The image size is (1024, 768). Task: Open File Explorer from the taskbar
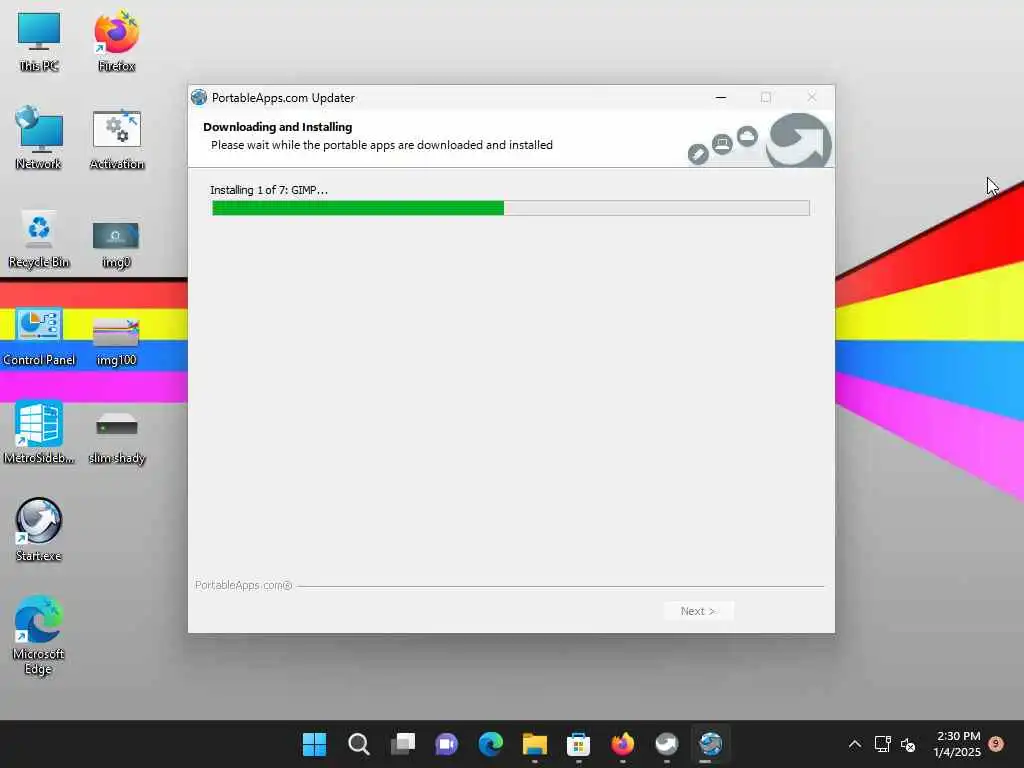[534, 744]
